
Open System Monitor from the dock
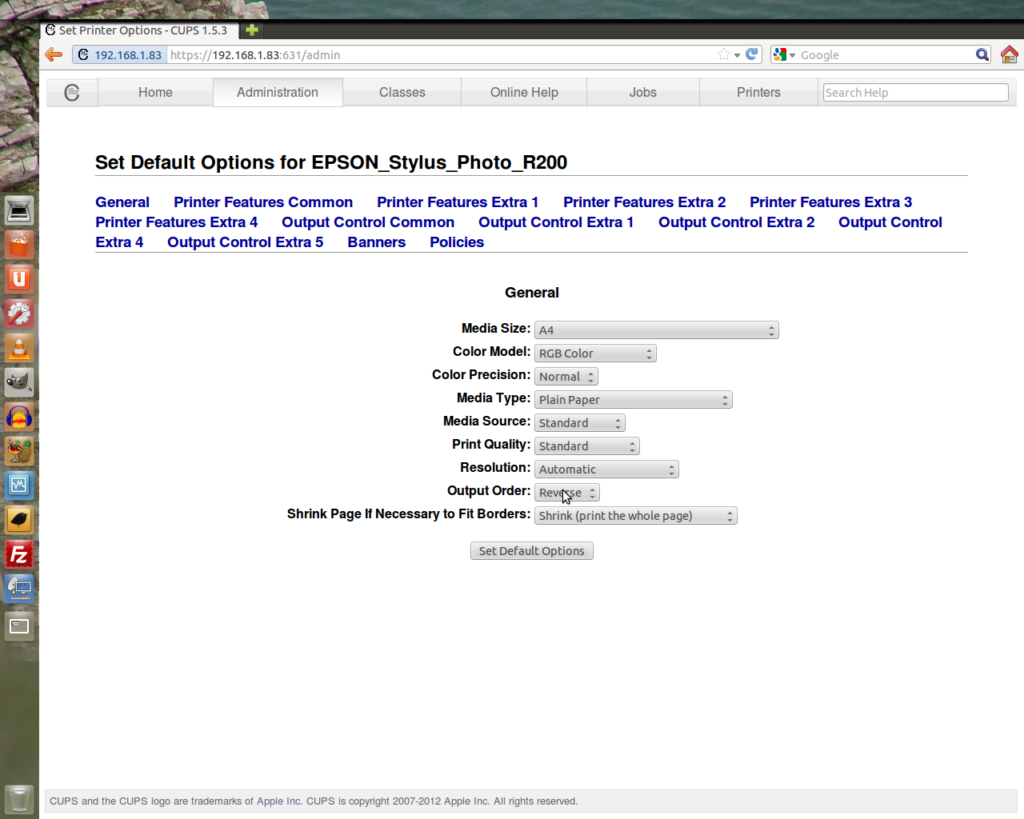[19, 486]
